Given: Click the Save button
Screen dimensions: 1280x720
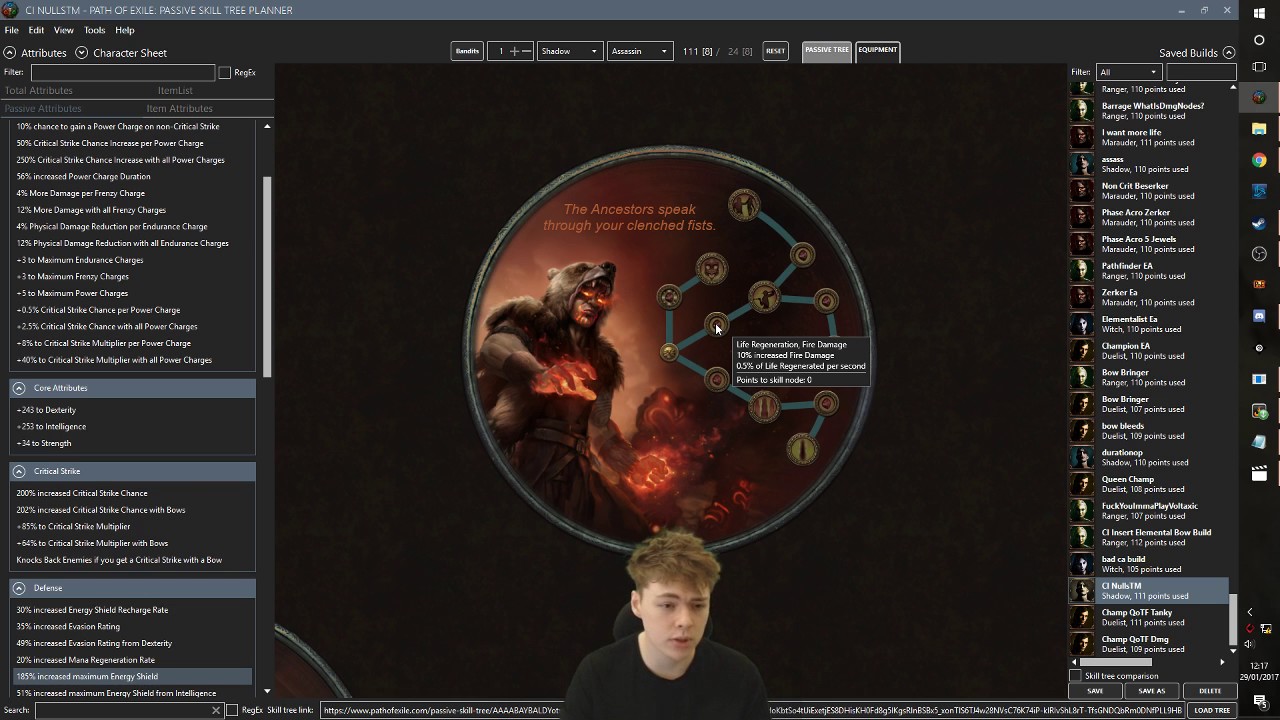Looking at the screenshot, I should (x=1095, y=691).
